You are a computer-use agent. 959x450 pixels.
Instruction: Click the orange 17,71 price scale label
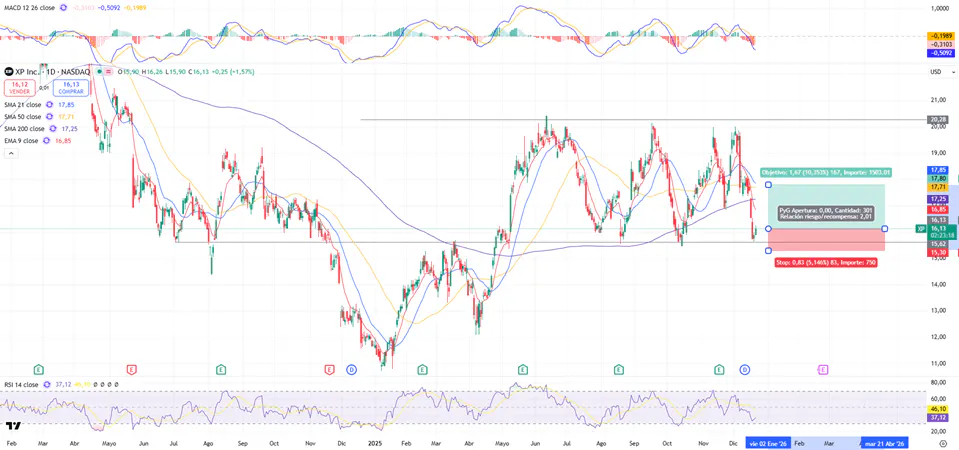(938, 186)
